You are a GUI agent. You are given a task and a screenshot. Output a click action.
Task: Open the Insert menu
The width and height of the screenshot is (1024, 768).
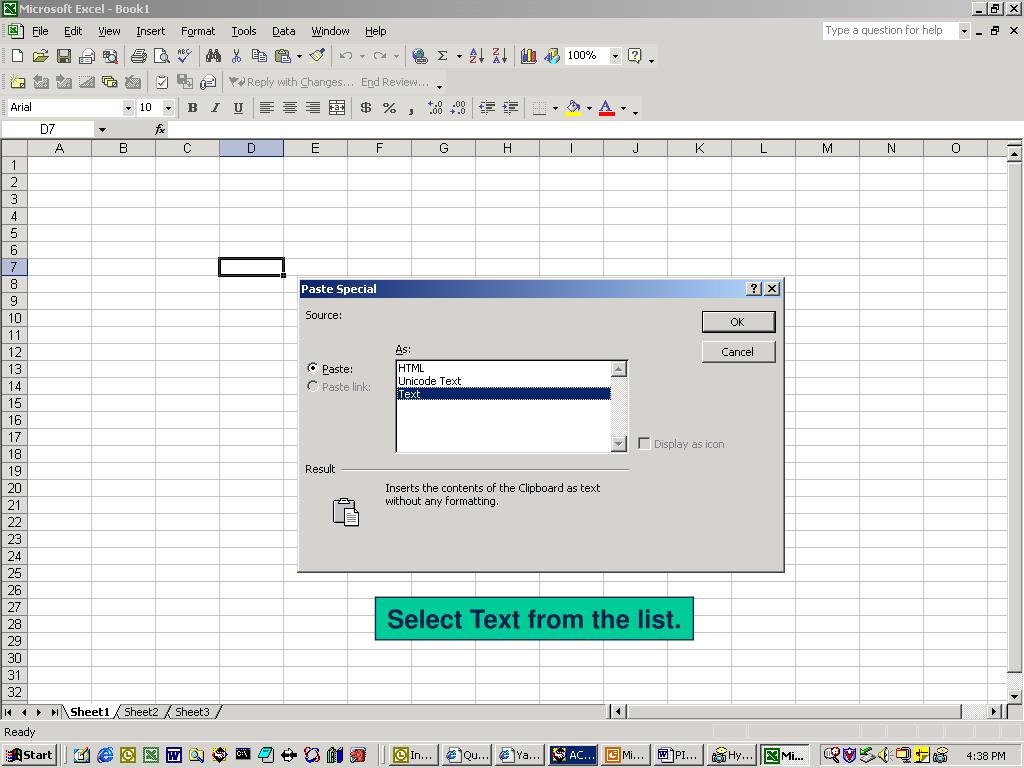pos(150,31)
